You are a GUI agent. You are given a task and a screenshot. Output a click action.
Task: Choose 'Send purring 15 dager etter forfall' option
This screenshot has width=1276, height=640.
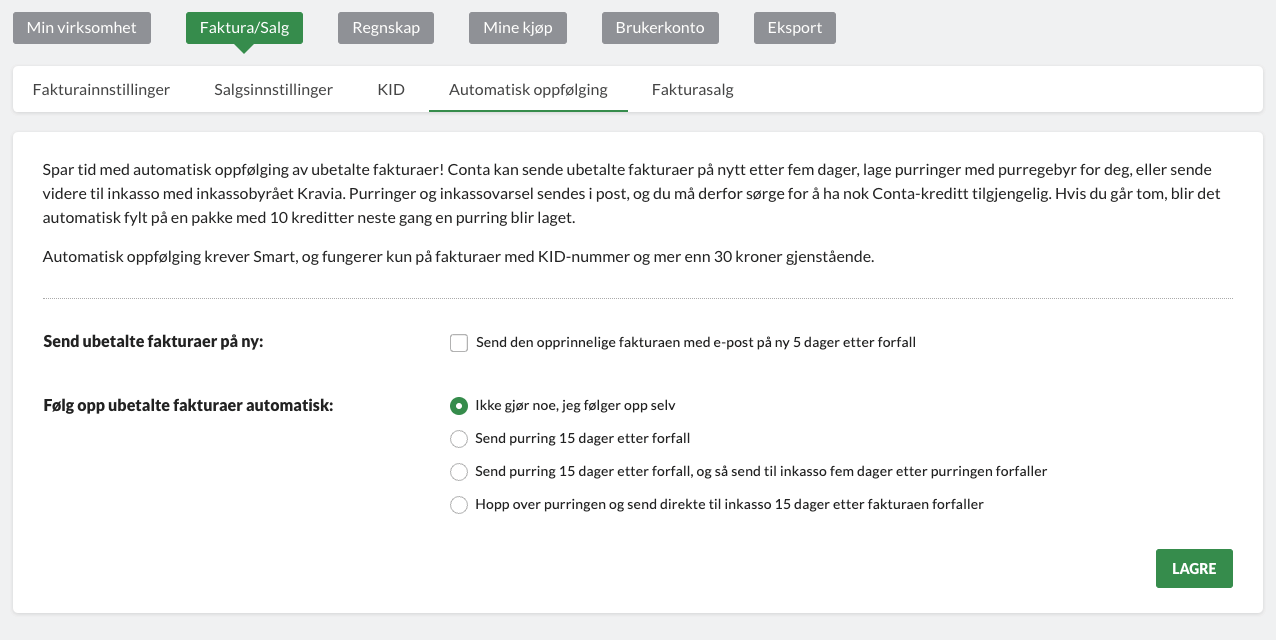coord(459,439)
